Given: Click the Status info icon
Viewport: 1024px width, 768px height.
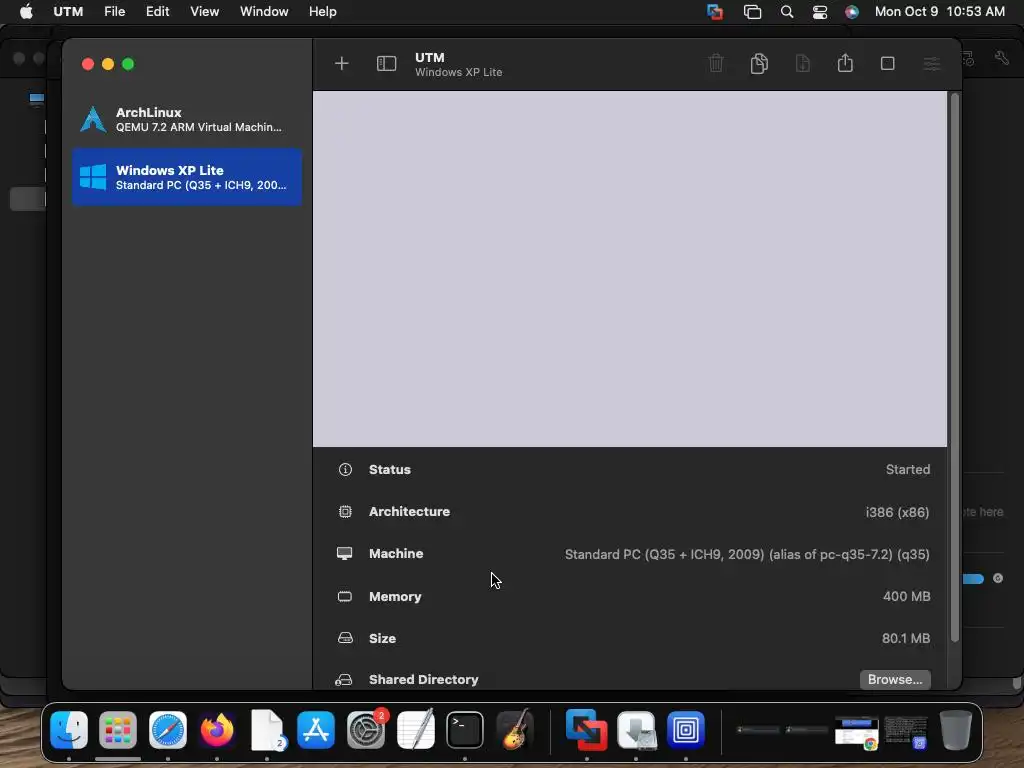Looking at the screenshot, I should coord(345,470).
